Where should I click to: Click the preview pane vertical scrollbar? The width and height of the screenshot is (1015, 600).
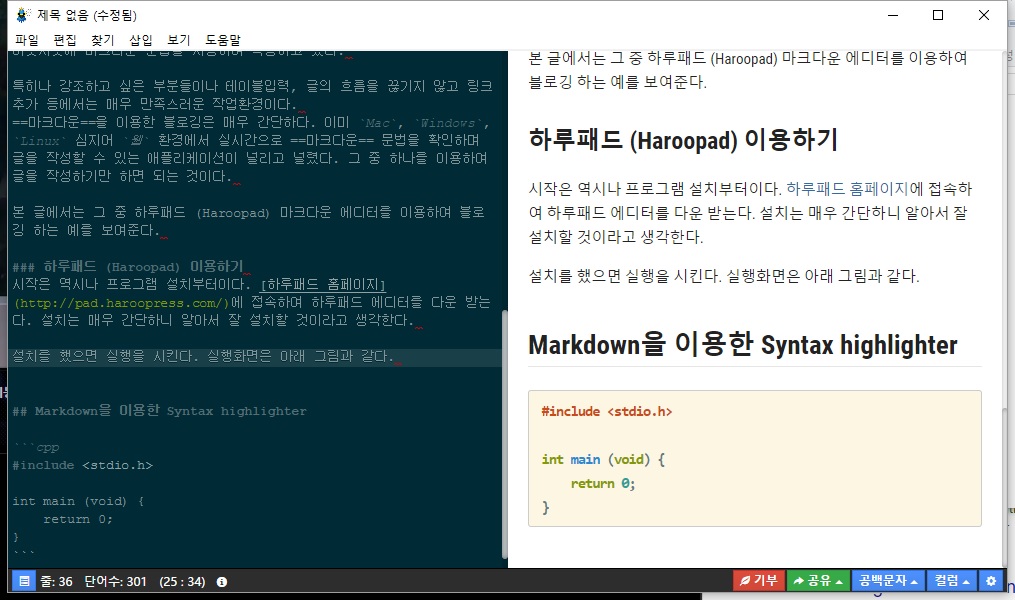click(x=1005, y=485)
